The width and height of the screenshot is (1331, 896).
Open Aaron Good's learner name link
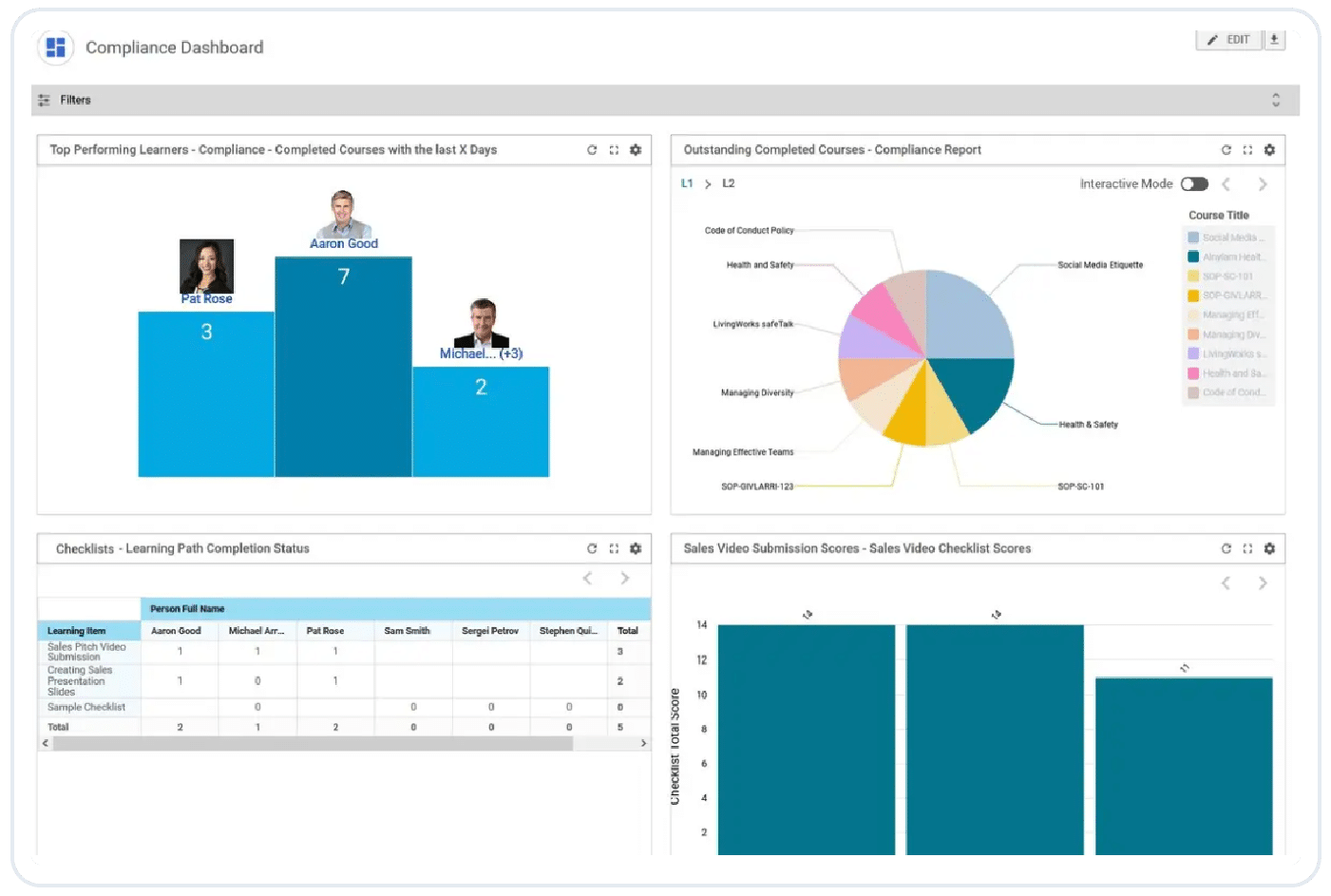coord(344,244)
